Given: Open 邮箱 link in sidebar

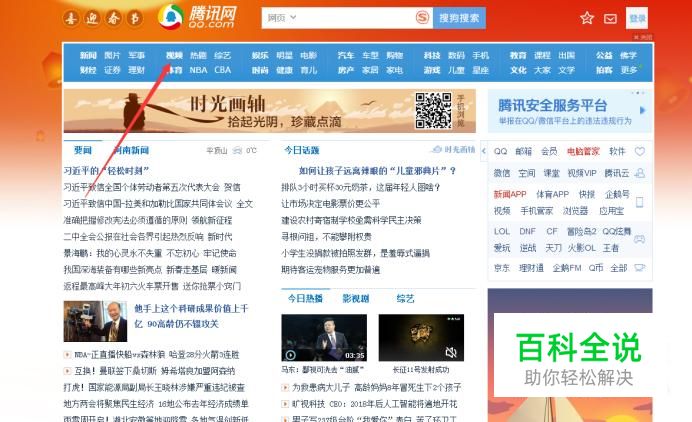Looking at the screenshot, I should (523, 151).
